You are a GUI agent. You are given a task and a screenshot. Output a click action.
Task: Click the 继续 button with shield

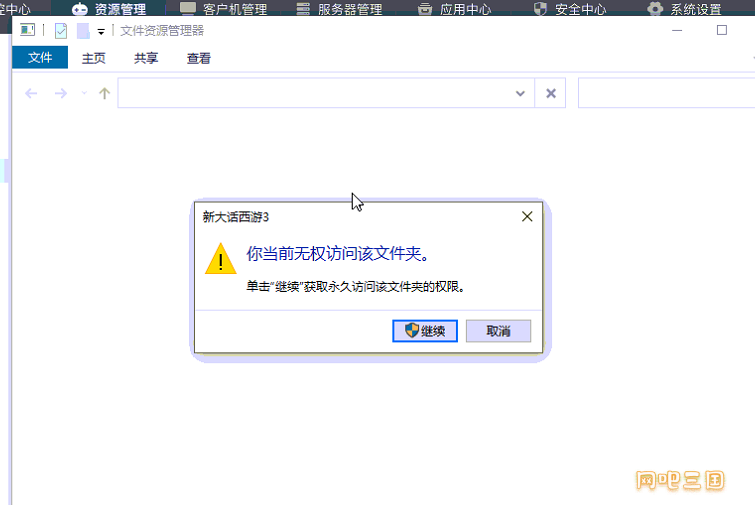pos(425,331)
